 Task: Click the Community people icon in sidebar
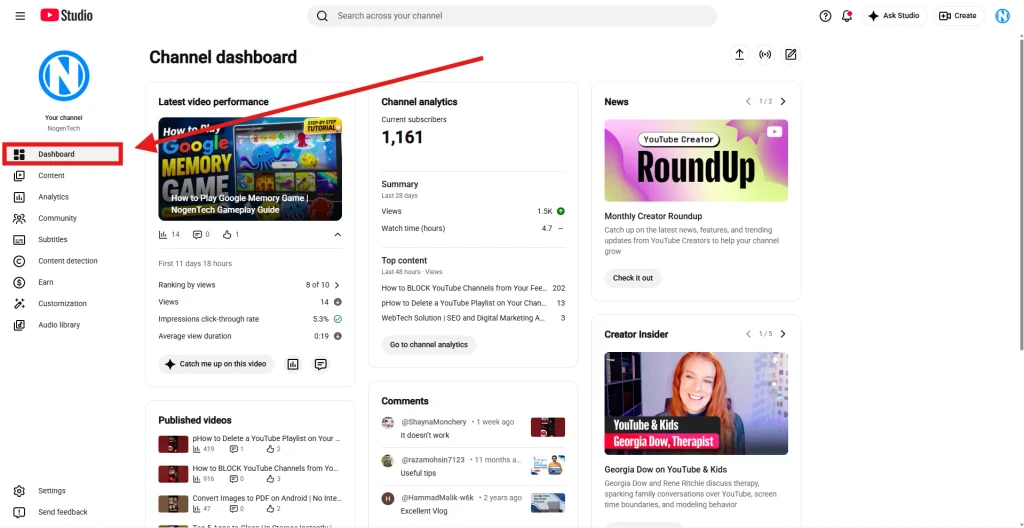(20, 218)
